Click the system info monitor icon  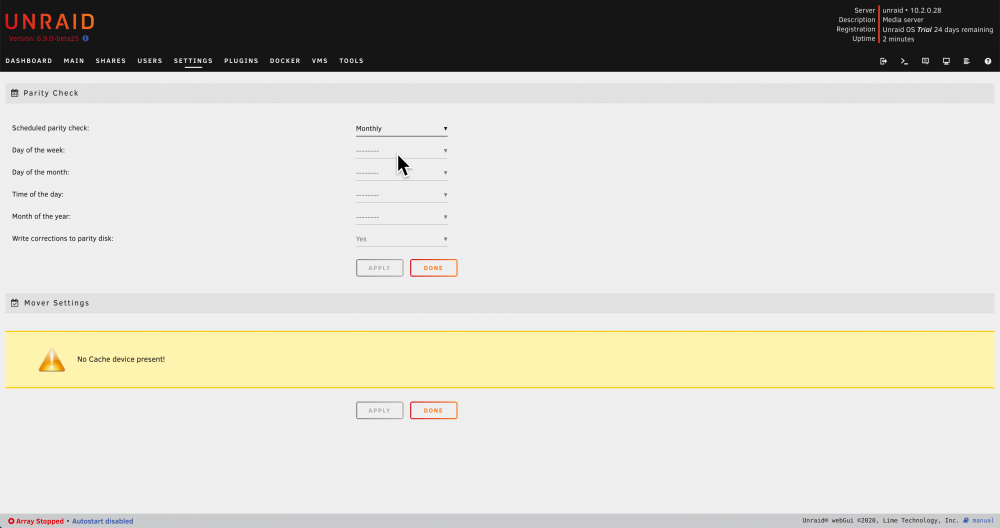coord(946,61)
